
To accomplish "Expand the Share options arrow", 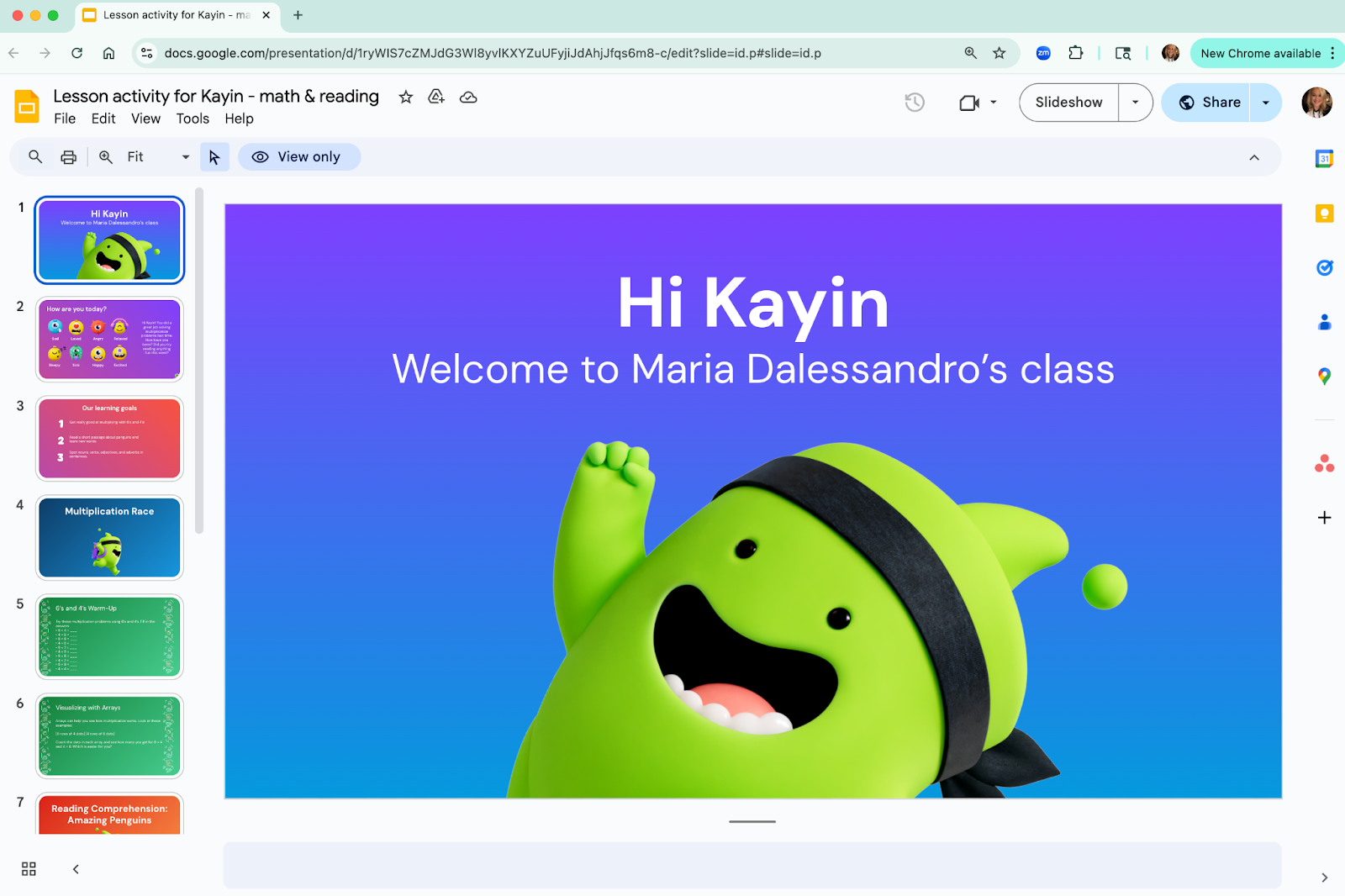I will point(1265,103).
